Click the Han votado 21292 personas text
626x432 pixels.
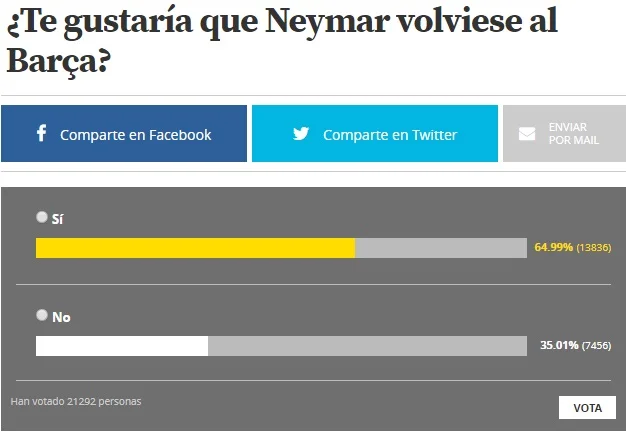(76, 402)
